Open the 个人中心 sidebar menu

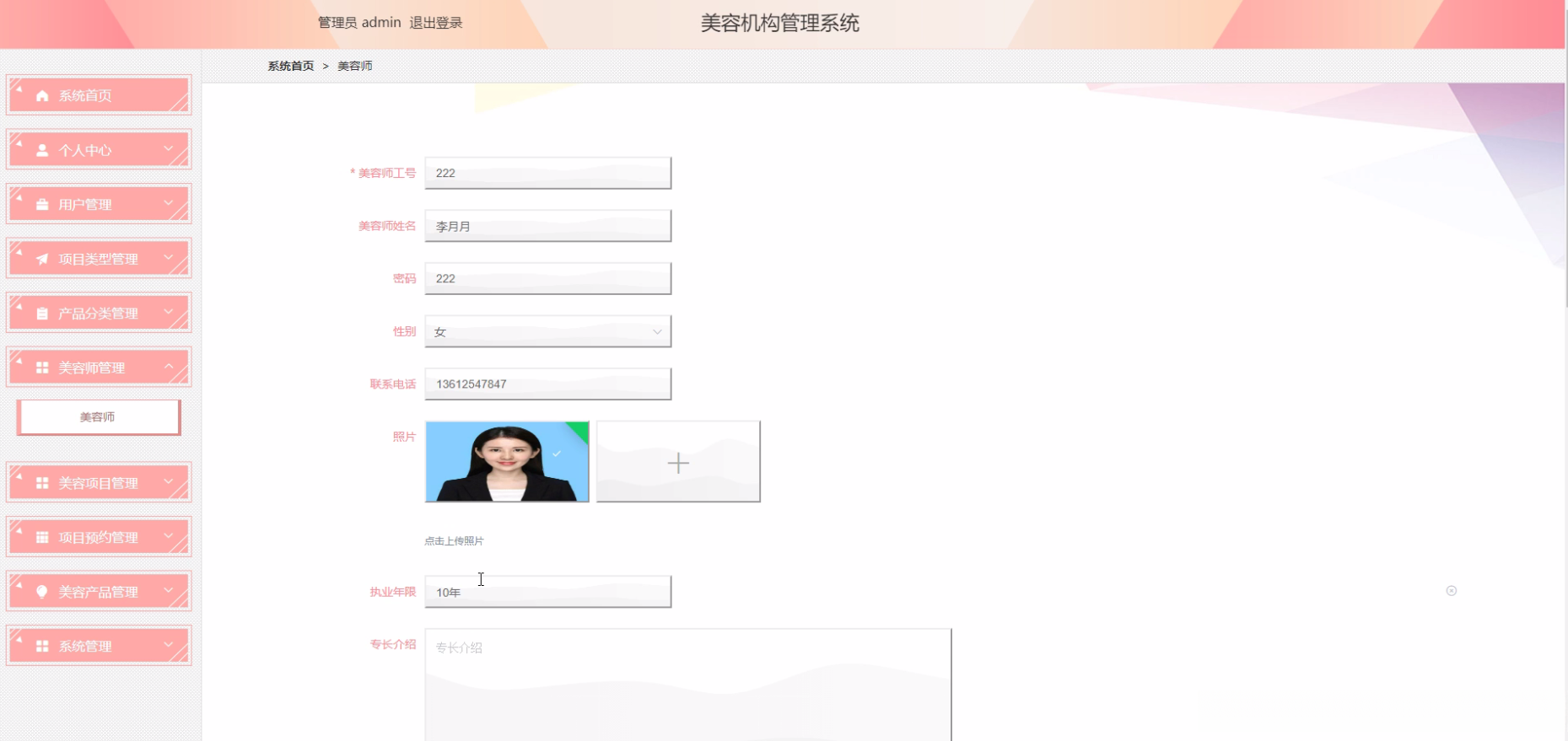point(99,150)
